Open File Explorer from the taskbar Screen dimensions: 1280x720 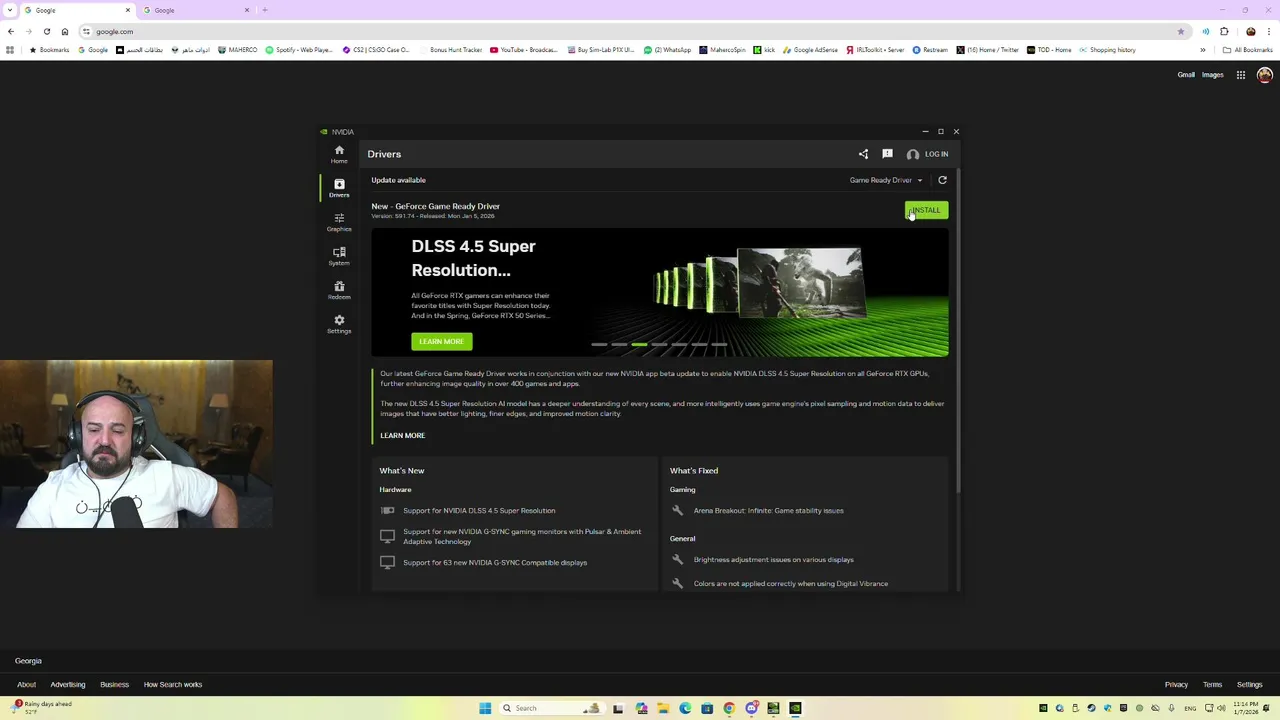(x=663, y=708)
